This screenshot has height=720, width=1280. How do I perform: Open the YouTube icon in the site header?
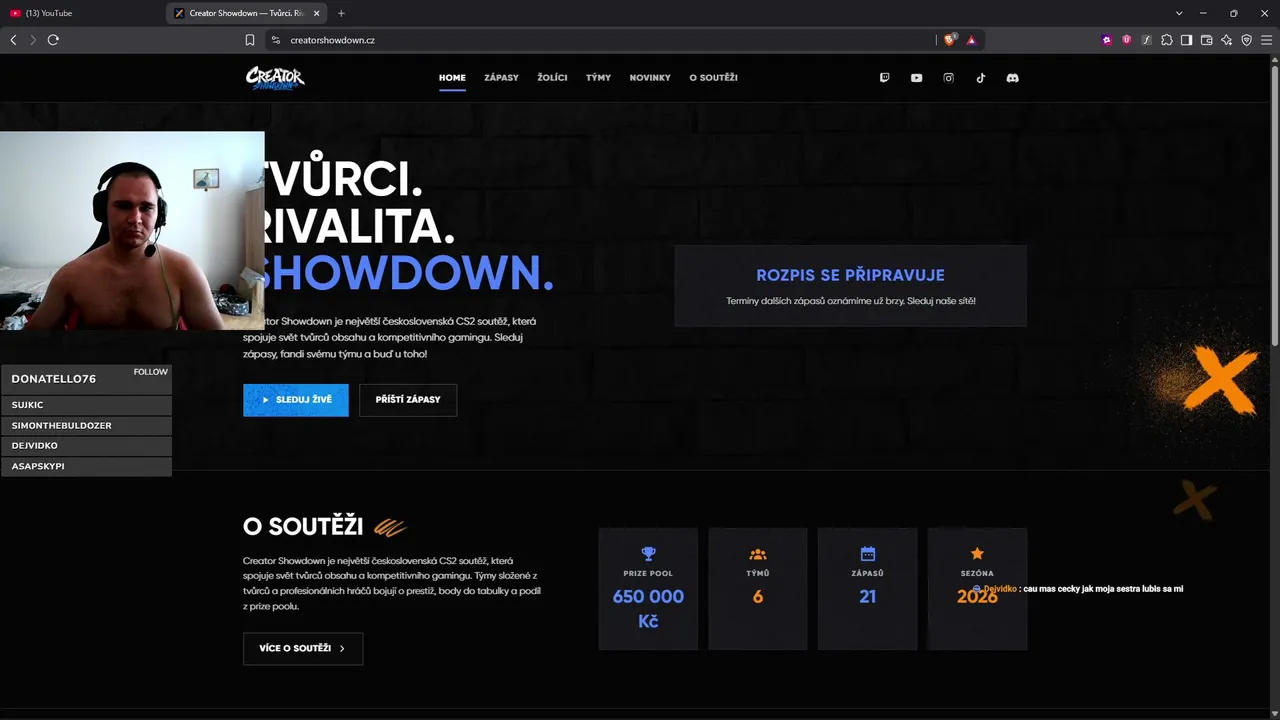(916, 78)
